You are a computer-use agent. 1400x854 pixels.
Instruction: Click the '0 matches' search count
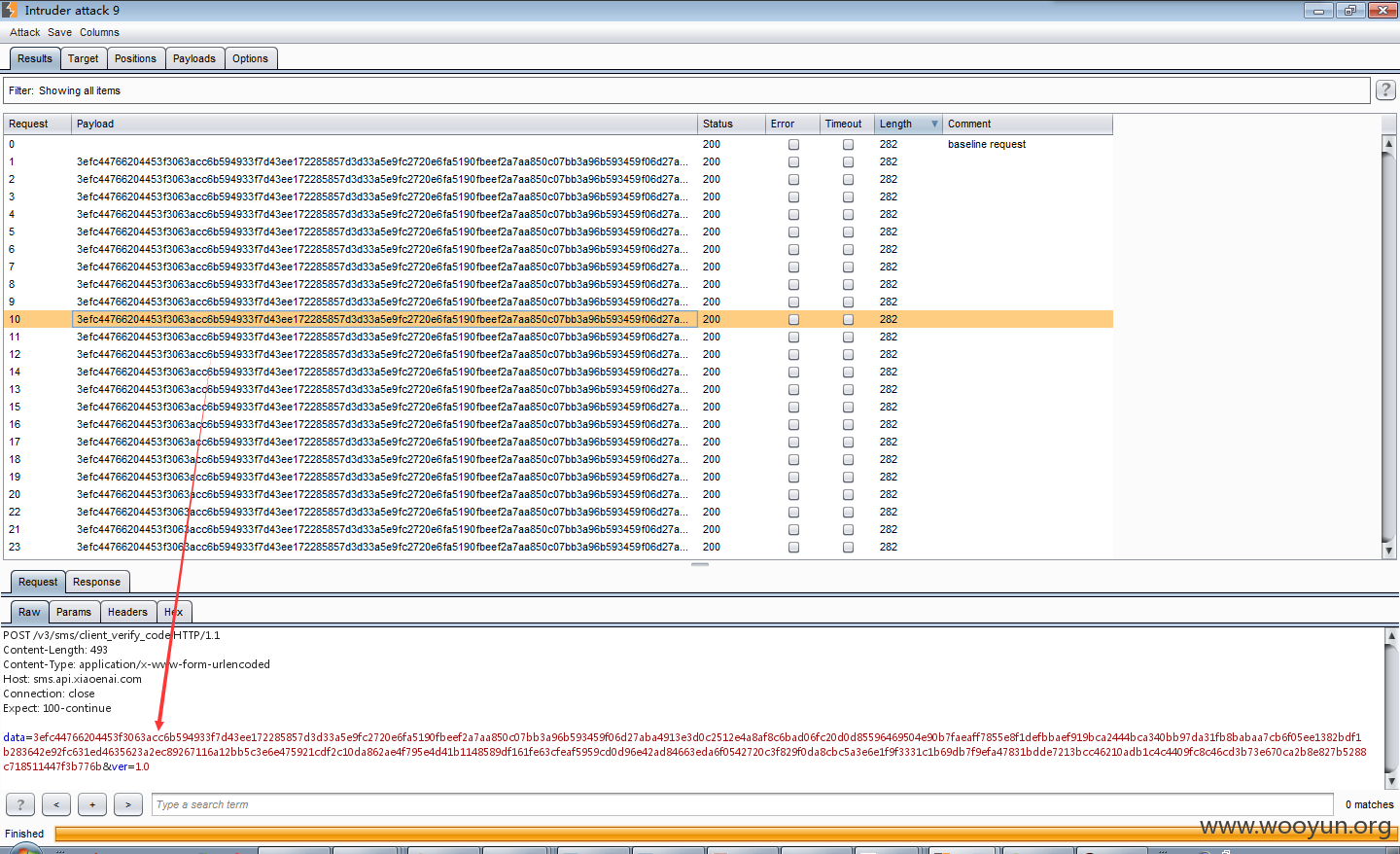[x=1369, y=804]
